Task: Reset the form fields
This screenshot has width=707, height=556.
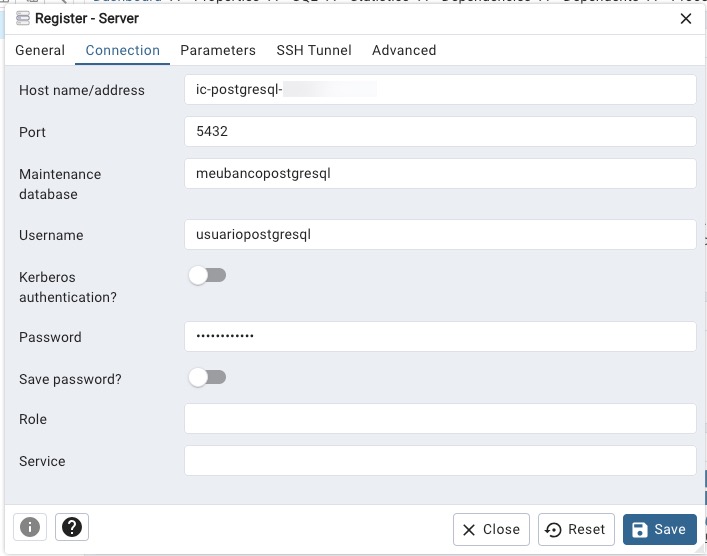Action: [x=576, y=529]
